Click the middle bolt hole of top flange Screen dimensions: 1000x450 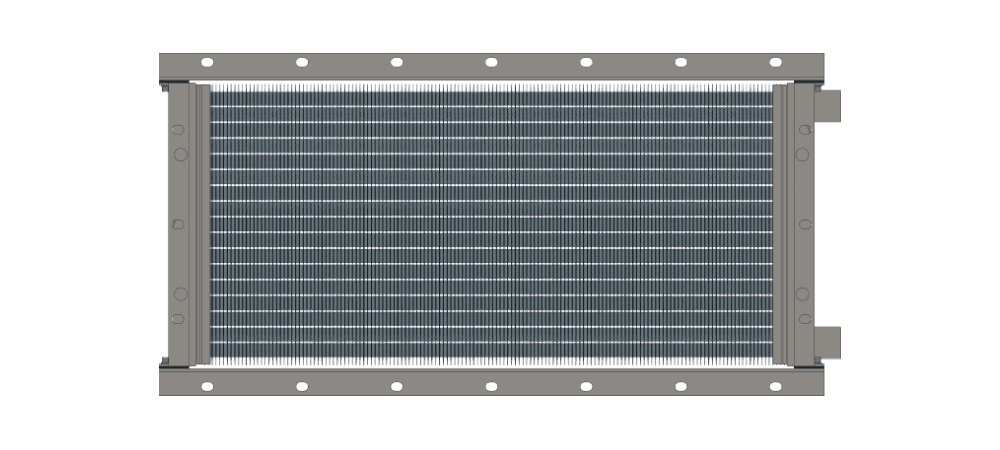491,62
